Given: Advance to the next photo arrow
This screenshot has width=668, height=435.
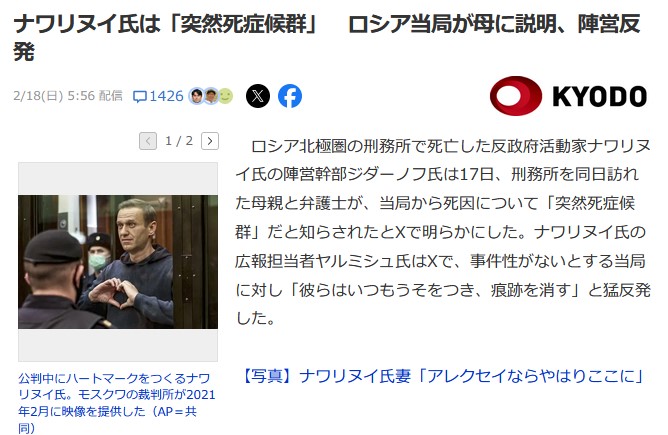Looking at the screenshot, I should point(210,141).
